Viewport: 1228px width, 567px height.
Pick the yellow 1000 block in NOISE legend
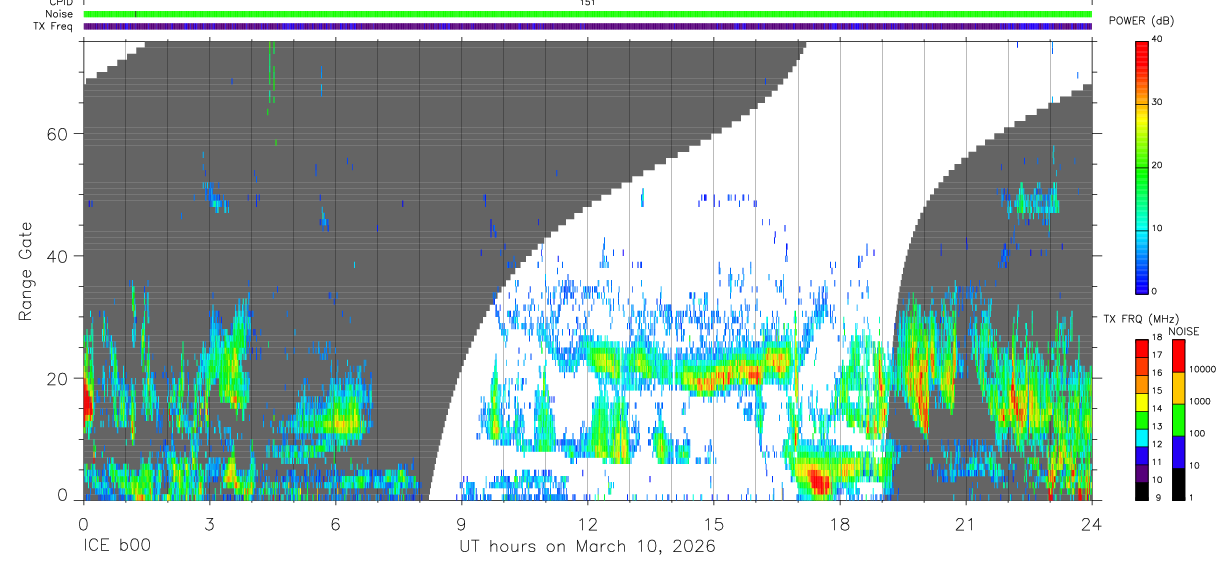(1177, 388)
